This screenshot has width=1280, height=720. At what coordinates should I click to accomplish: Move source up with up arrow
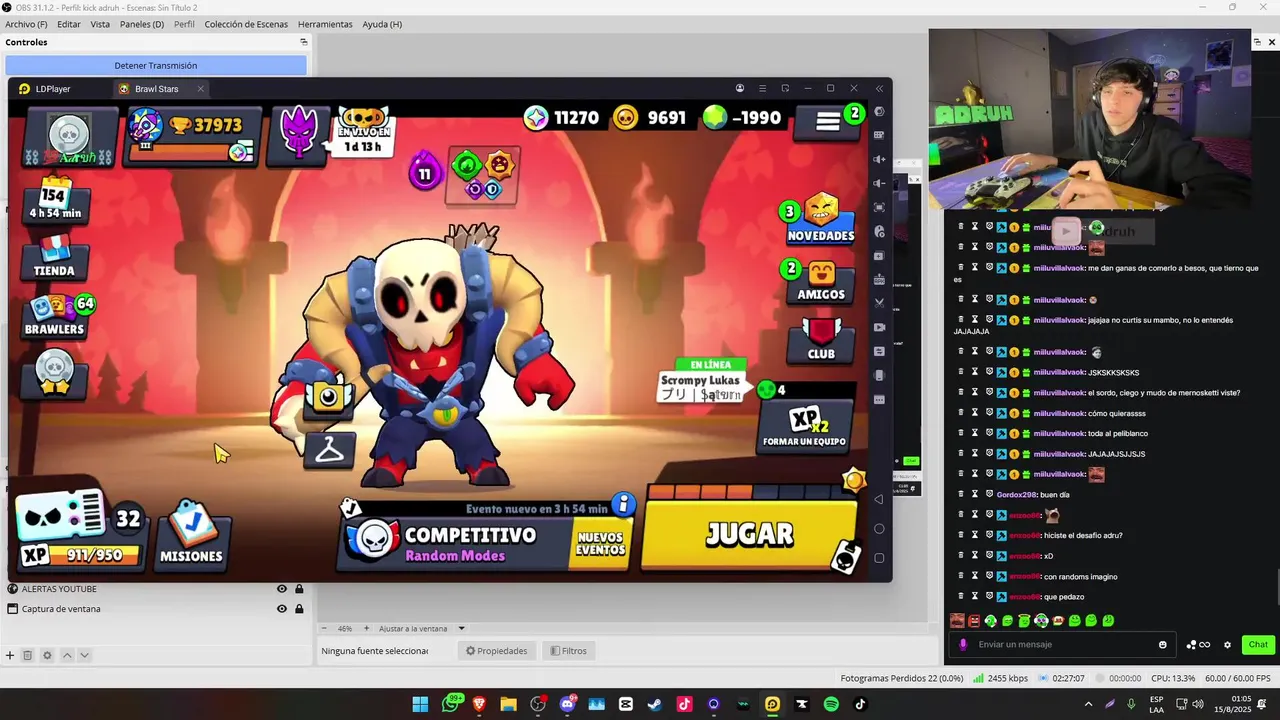[67, 655]
